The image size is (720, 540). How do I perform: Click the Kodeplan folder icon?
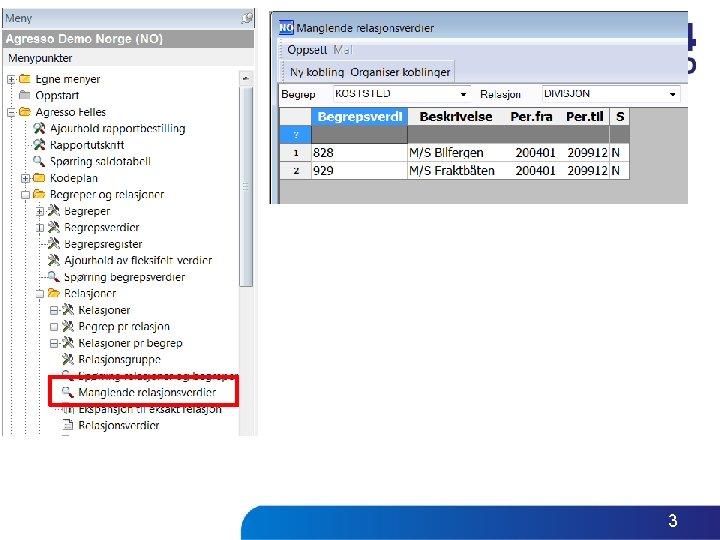point(39,178)
